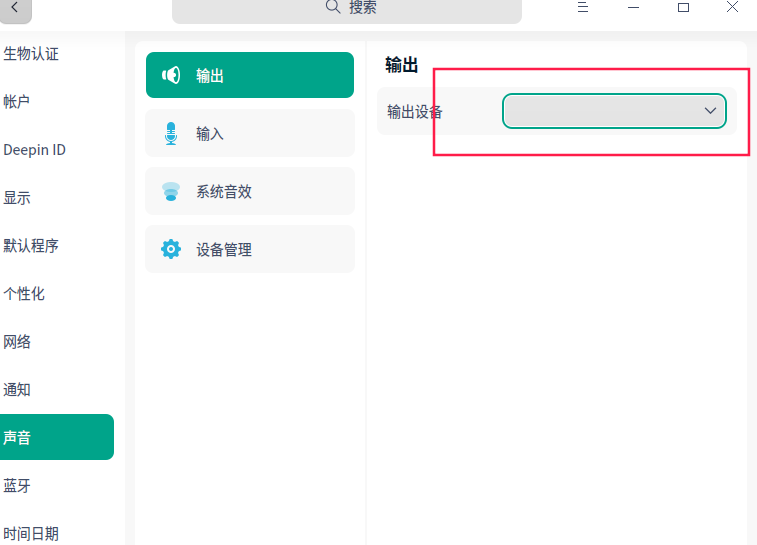Screen dimensions: 757x545
Task: Click the 输出设备 label text
Action: pos(415,112)
